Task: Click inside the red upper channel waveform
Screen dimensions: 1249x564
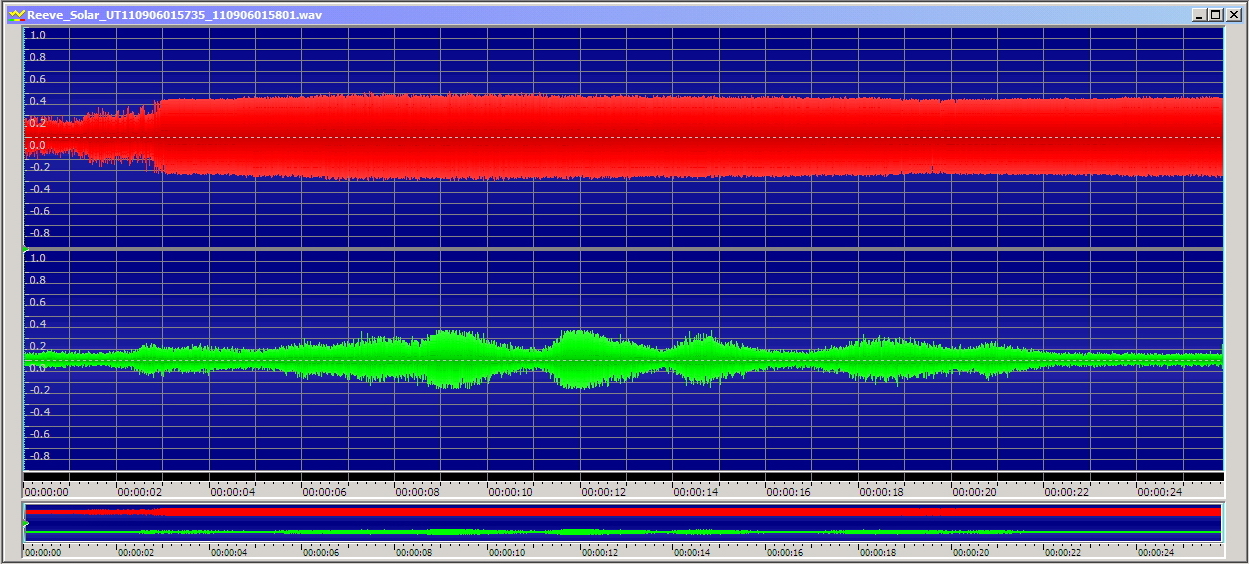Action: (624, 137)
